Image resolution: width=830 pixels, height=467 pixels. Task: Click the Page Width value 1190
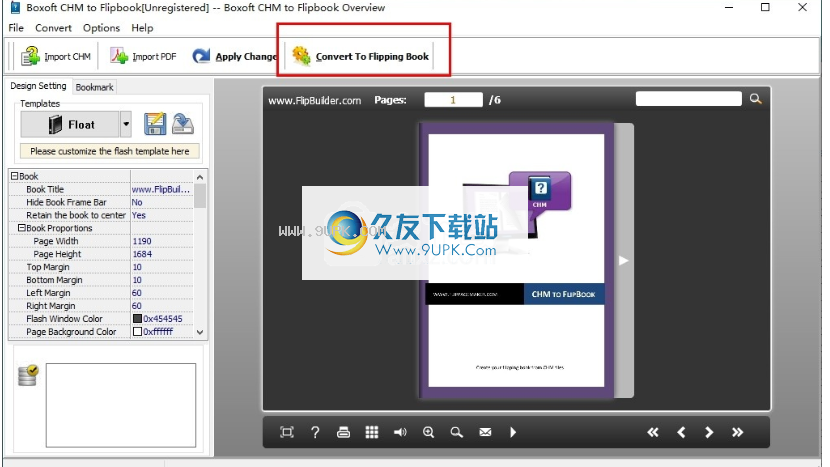pos(142,241)
